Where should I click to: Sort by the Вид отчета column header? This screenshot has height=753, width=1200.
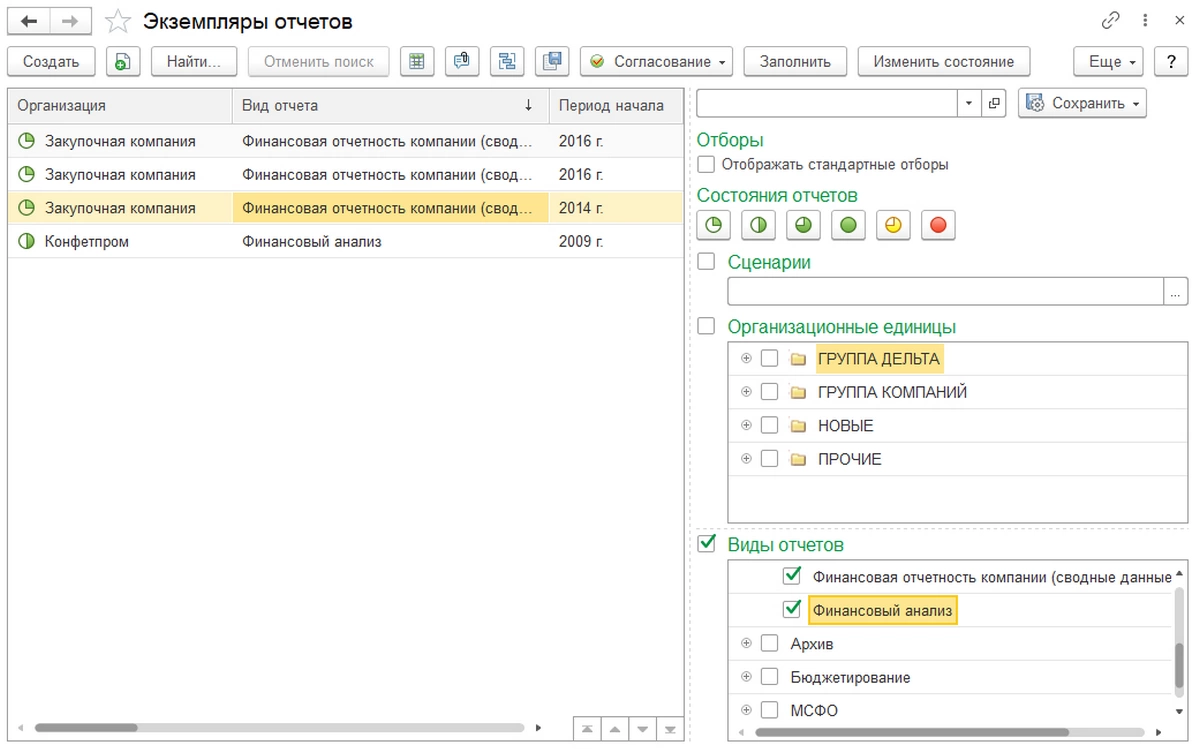pos(390,105)
